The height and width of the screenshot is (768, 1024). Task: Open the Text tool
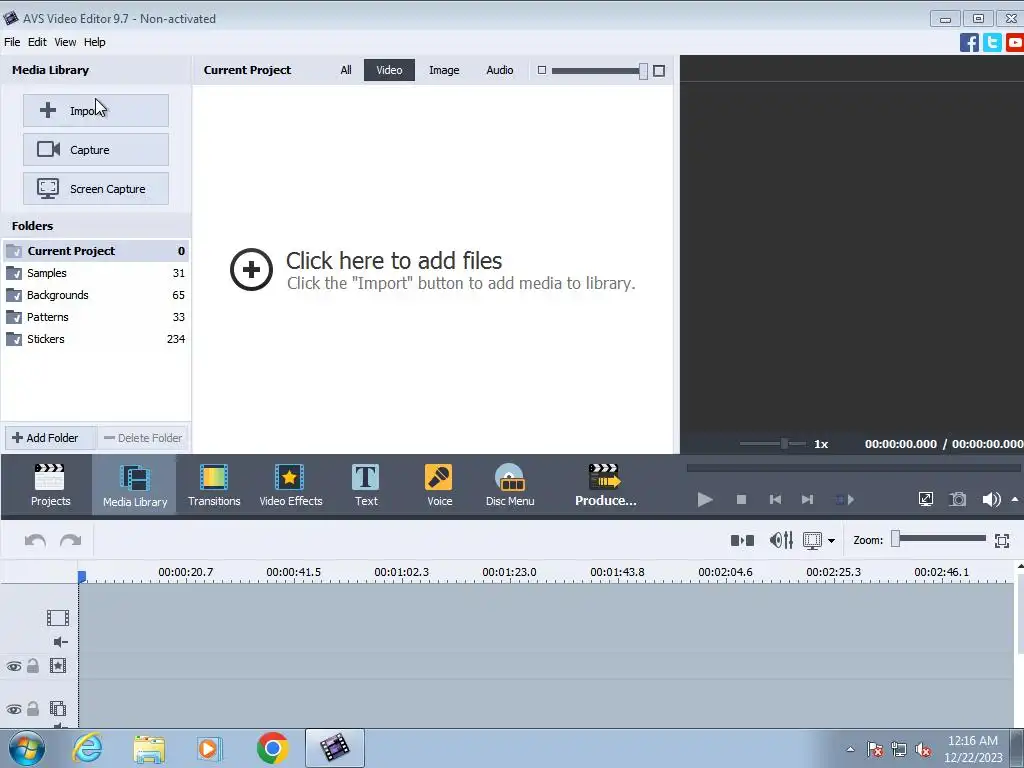click(366, 485)
